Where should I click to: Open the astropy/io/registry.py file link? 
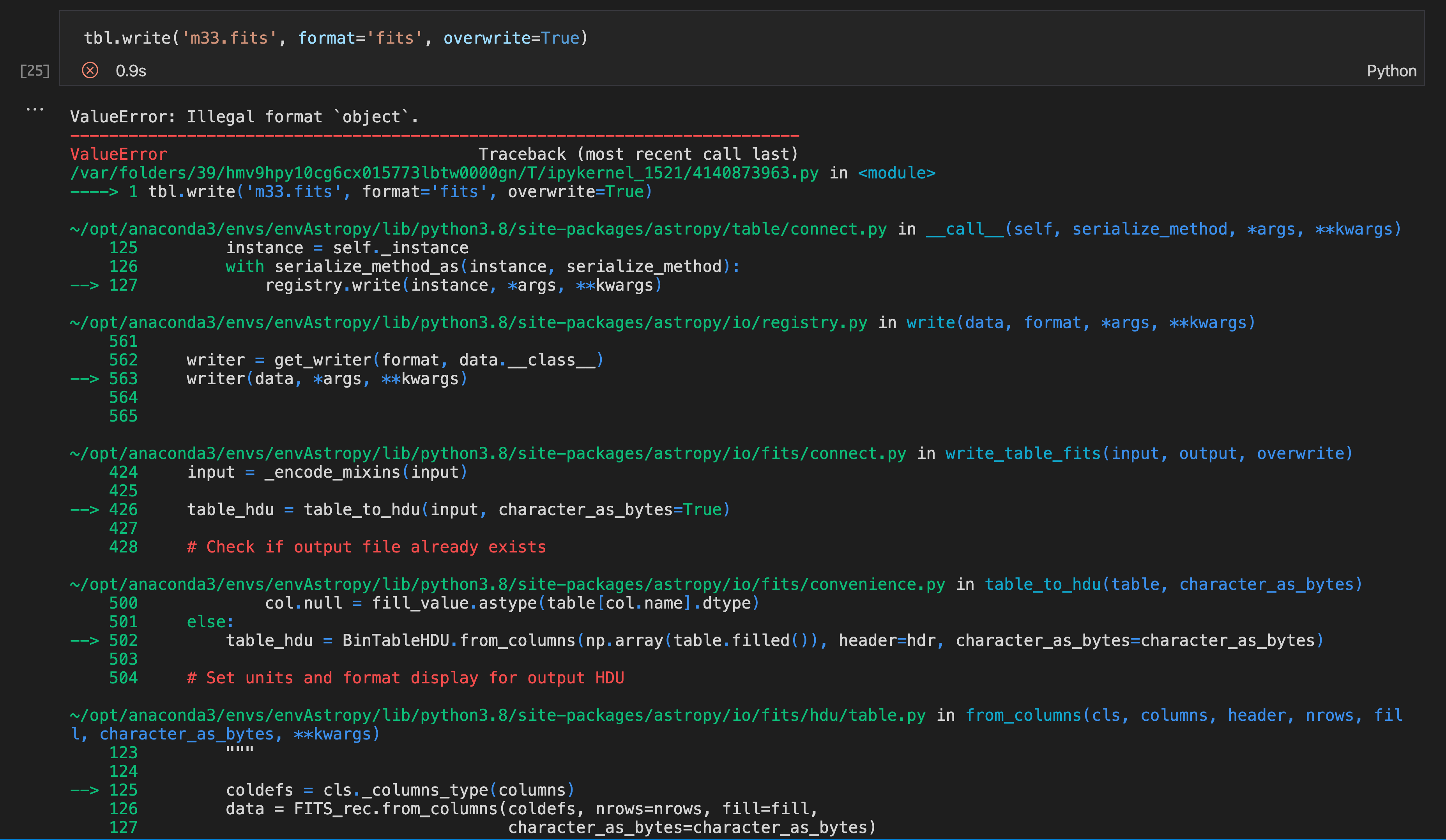(x=468, y=323)
